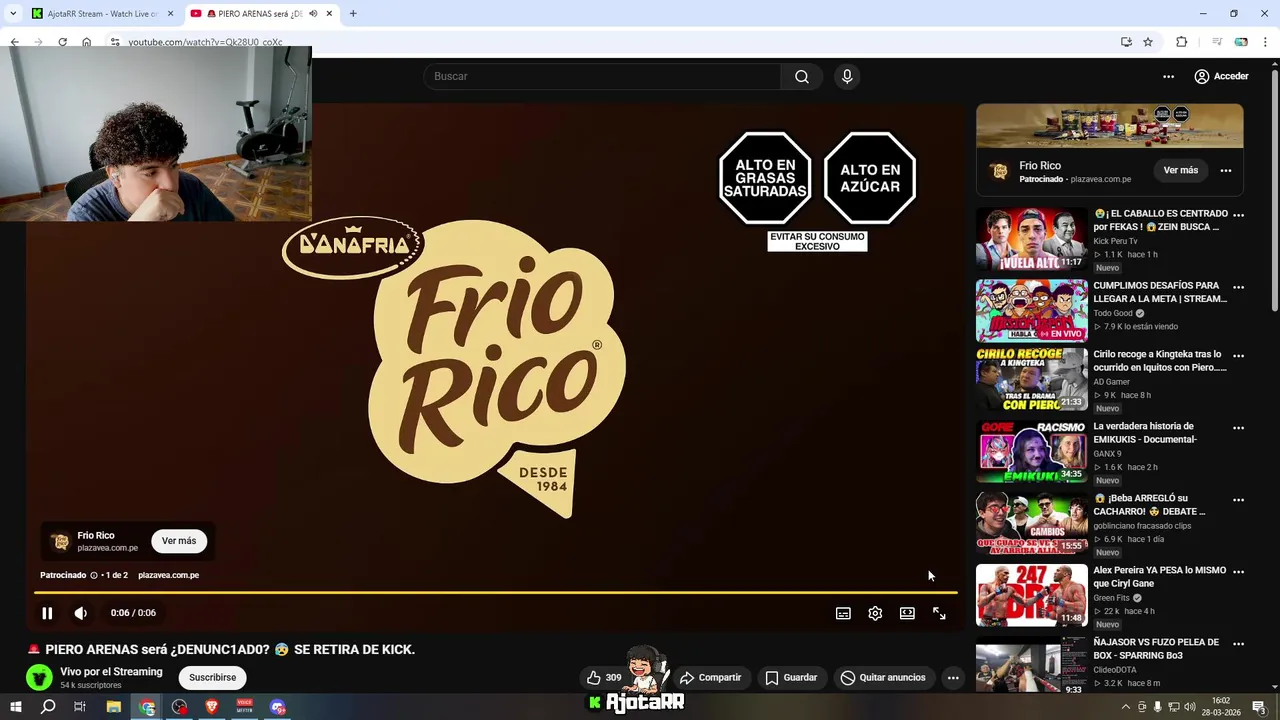Open Cirilo recoge a Kingteka thumbnail

pos(1031,380)
